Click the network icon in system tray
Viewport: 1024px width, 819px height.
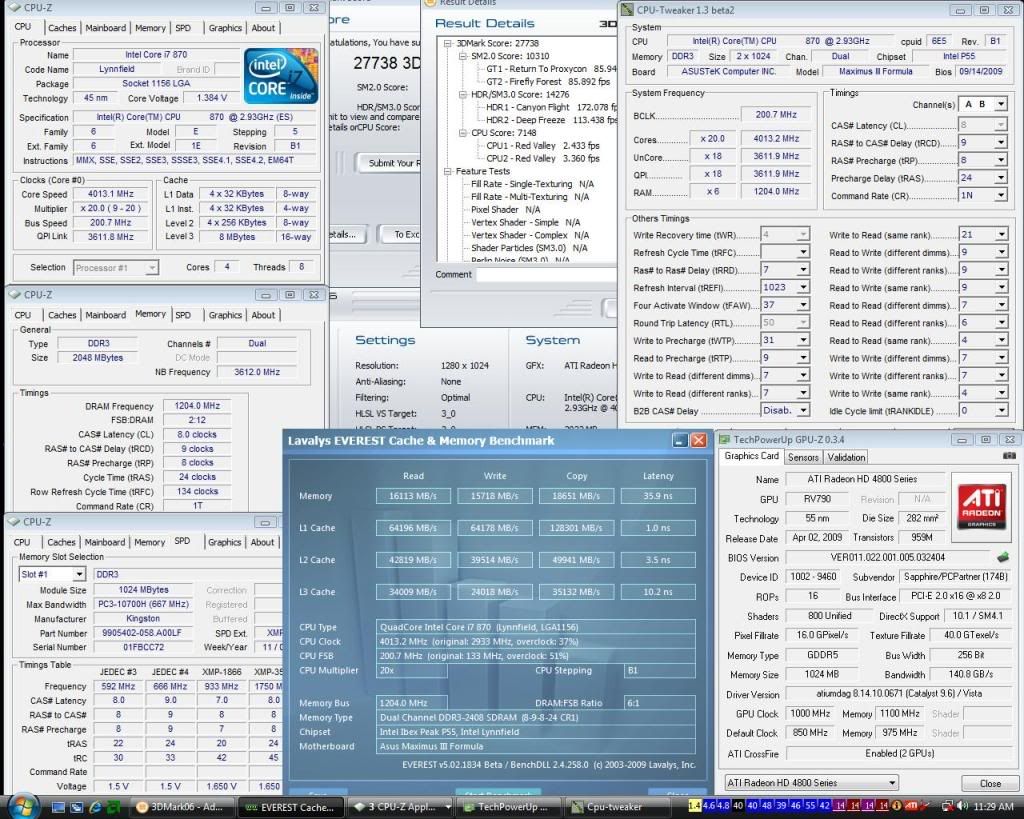(946, 807)
